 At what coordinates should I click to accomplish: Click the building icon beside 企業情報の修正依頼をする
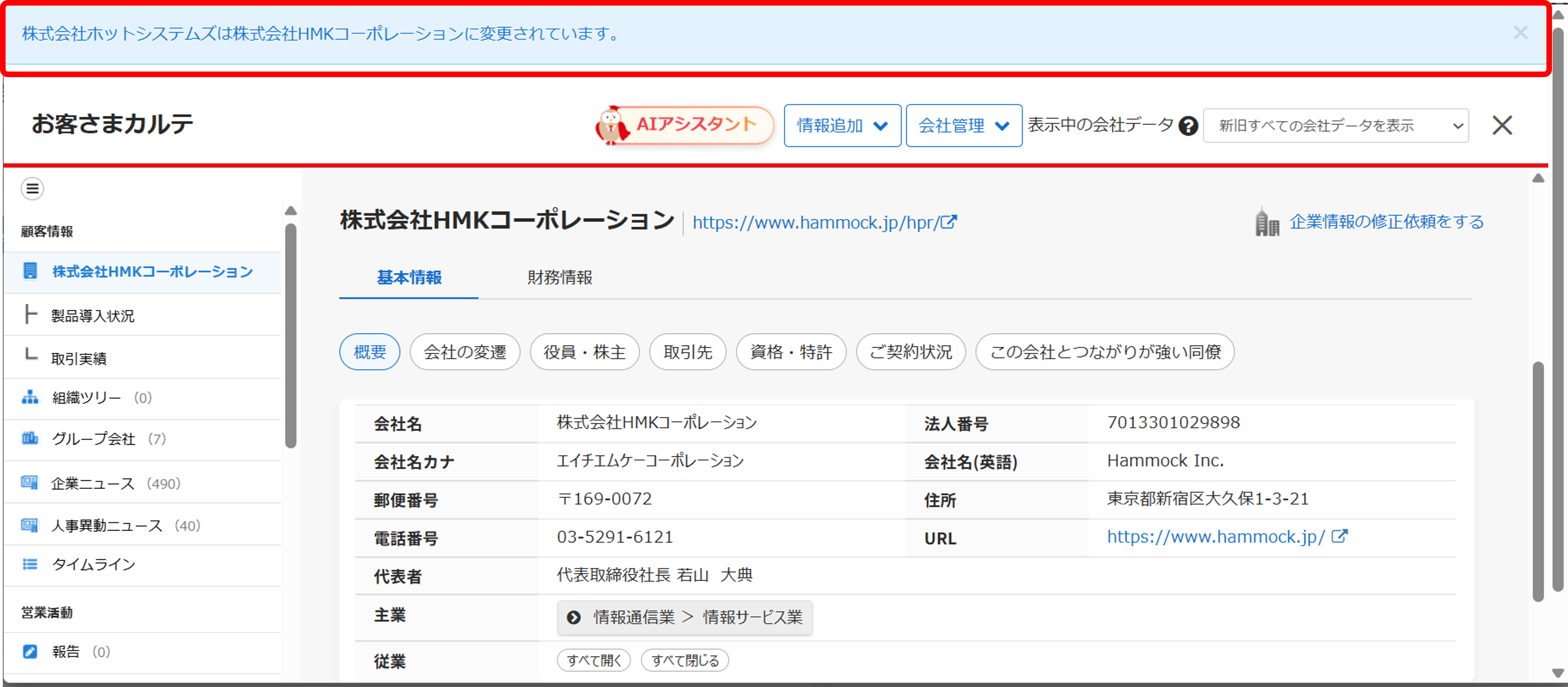click(x=1267, y=221)
